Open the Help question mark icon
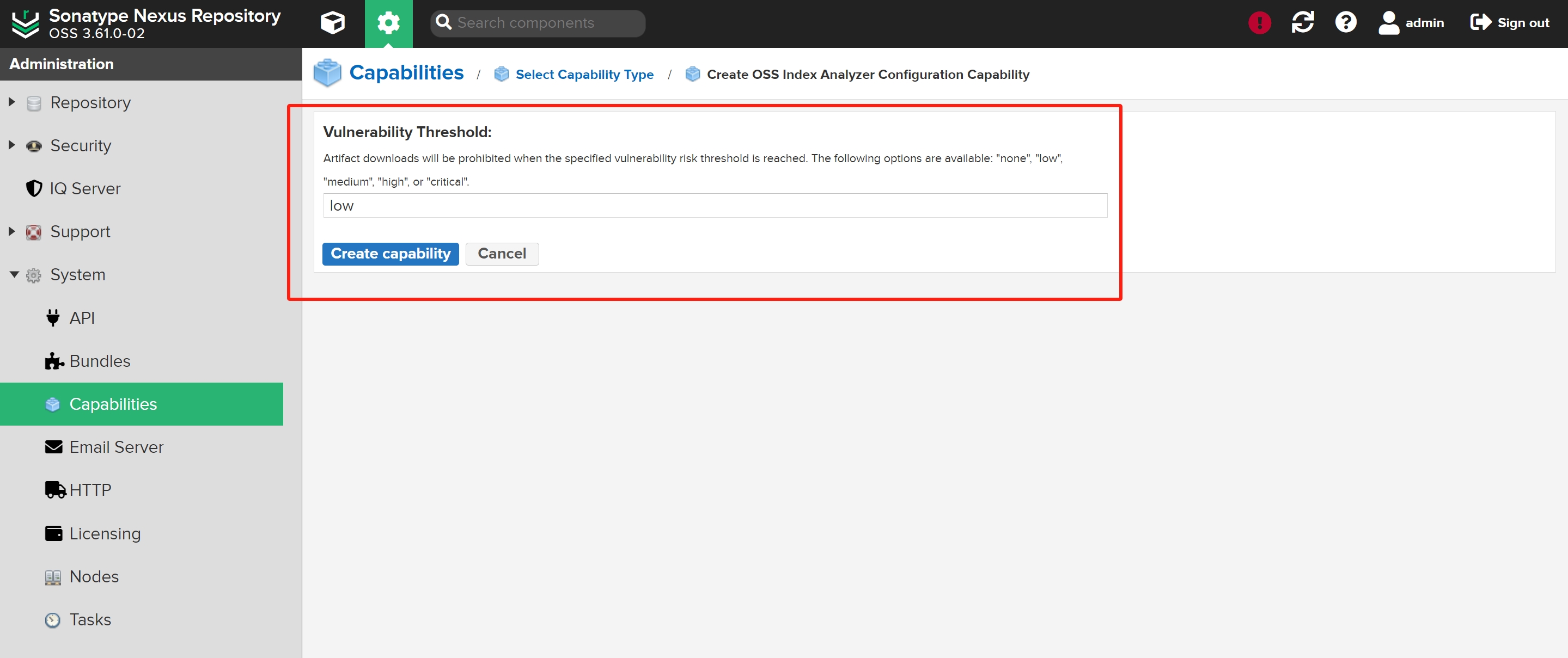This screenshot has height=658, width=1568. tap(1345, 23)
